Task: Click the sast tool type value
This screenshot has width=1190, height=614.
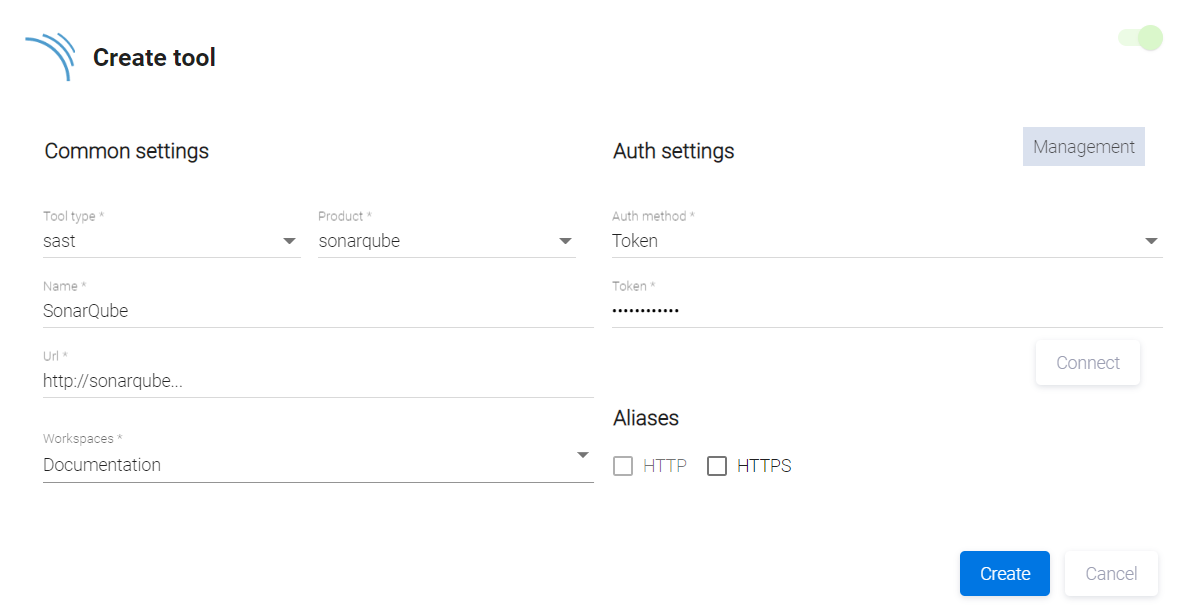Action: [x=60, y=241]
